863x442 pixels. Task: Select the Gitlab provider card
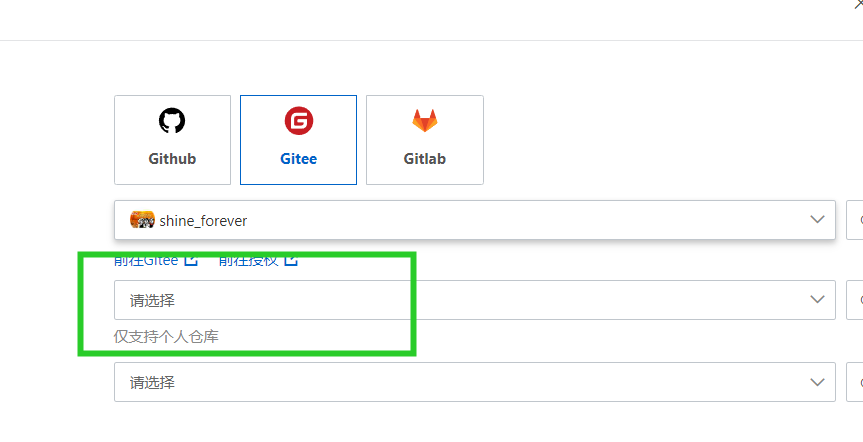[x=425, y=140]
